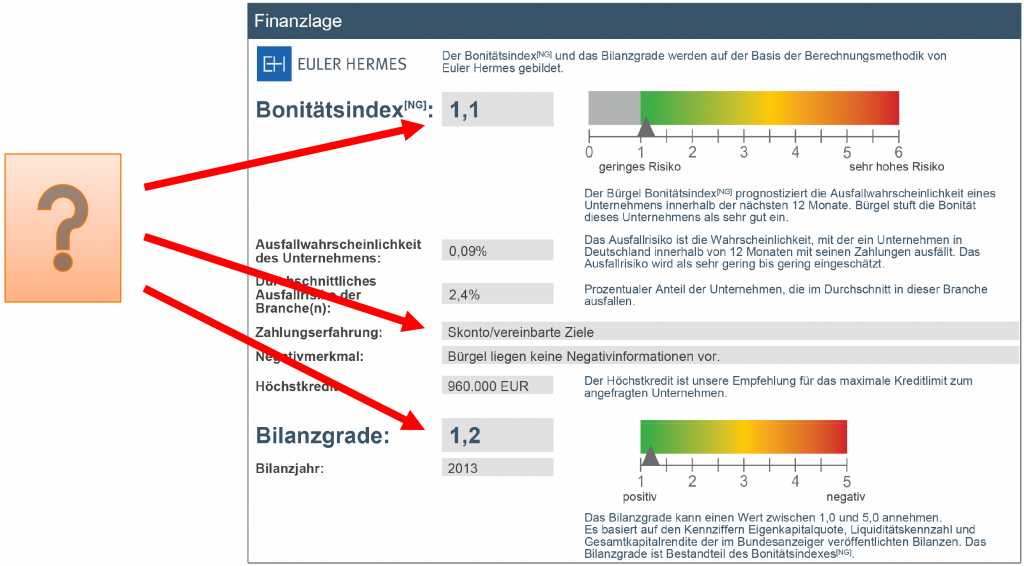The width and height of the screenshot is (1024, 566).
Task: Click the Bonitätsindex value field showing 1,1
Action: [x=497, y=110]
